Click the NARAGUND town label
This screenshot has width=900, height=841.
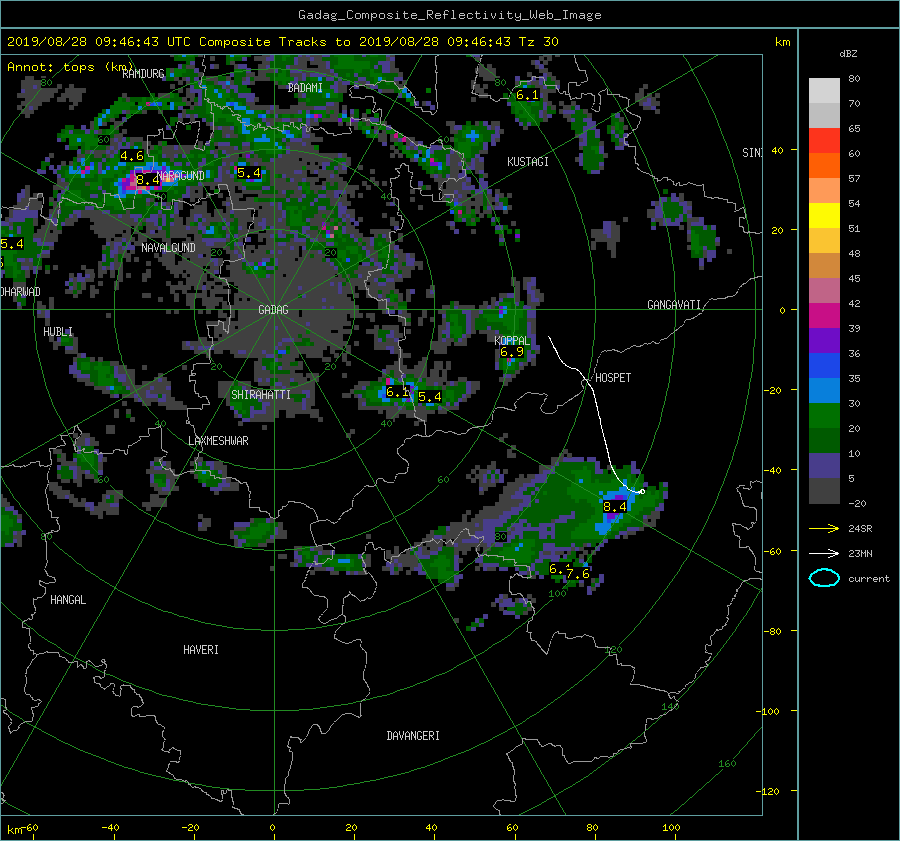point(181,176)
